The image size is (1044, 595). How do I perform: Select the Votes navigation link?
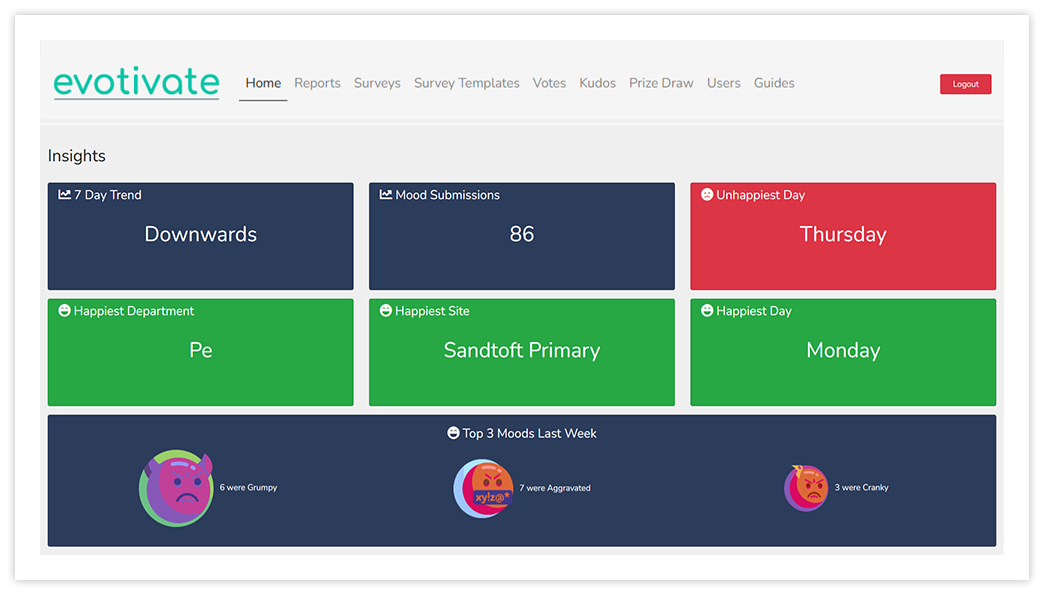(x=549, y=83)
